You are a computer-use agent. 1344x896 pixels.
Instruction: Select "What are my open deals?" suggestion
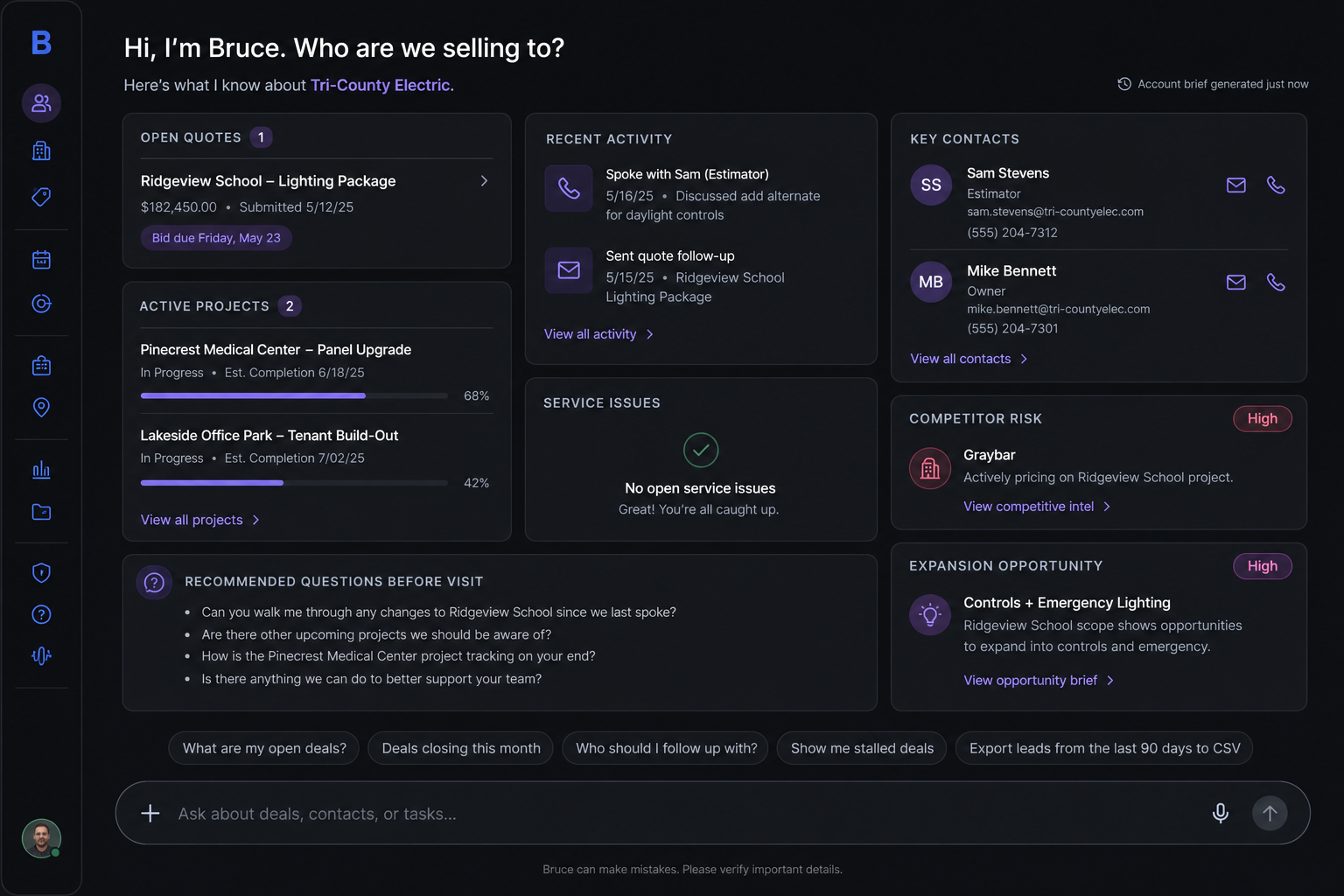[x=264, y=748]
